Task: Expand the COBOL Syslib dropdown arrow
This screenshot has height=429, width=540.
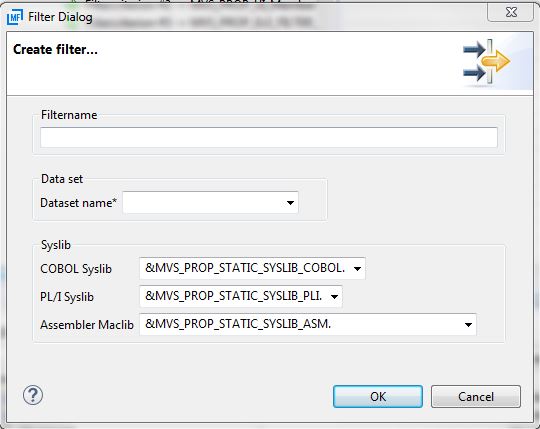Action: tap(357, 269)
